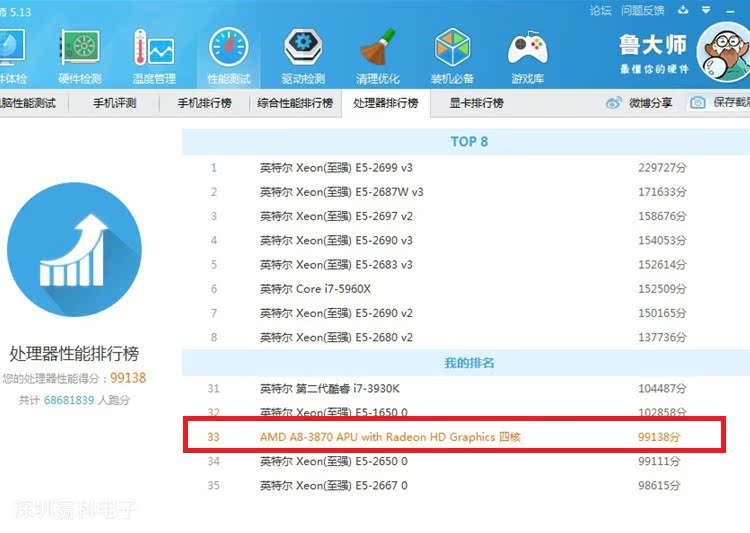Select the 处理器排行榜 tab
750x533 pixels.
[x=386, y=103]
